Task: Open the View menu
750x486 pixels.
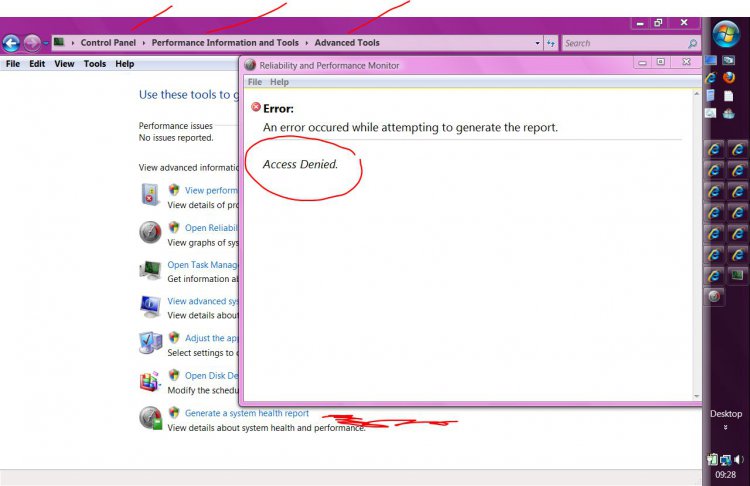Action: 64,64
